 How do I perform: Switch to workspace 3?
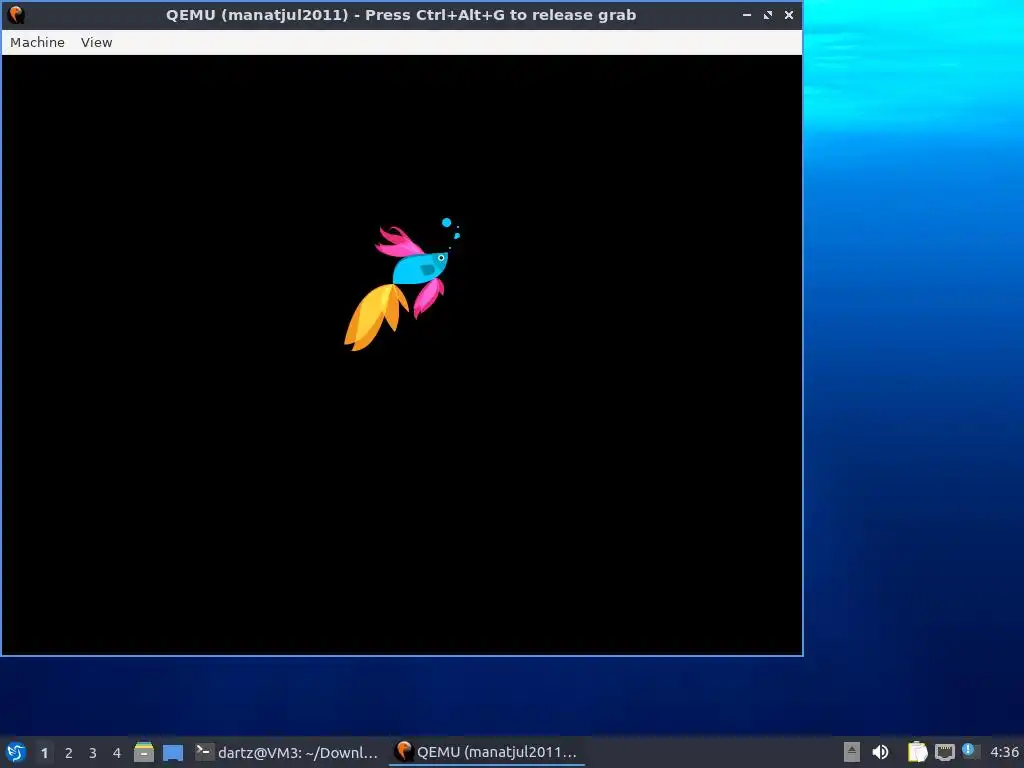(93, 753)
